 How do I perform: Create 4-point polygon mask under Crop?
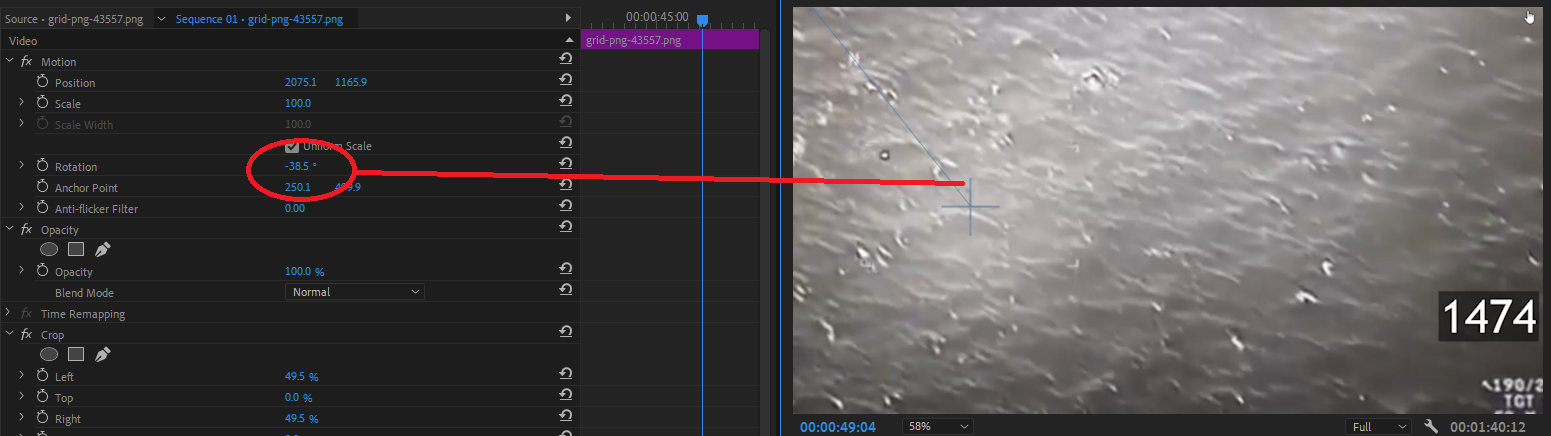point(76,354)
